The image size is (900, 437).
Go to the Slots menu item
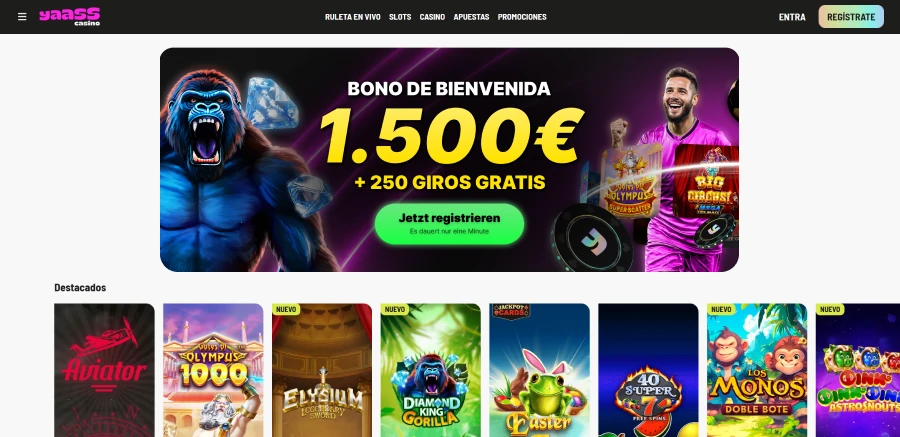tap(400, 17)
